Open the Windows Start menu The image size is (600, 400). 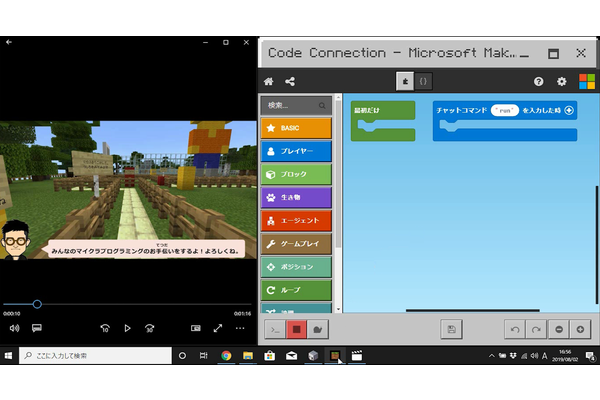click(x=8, y=356)
